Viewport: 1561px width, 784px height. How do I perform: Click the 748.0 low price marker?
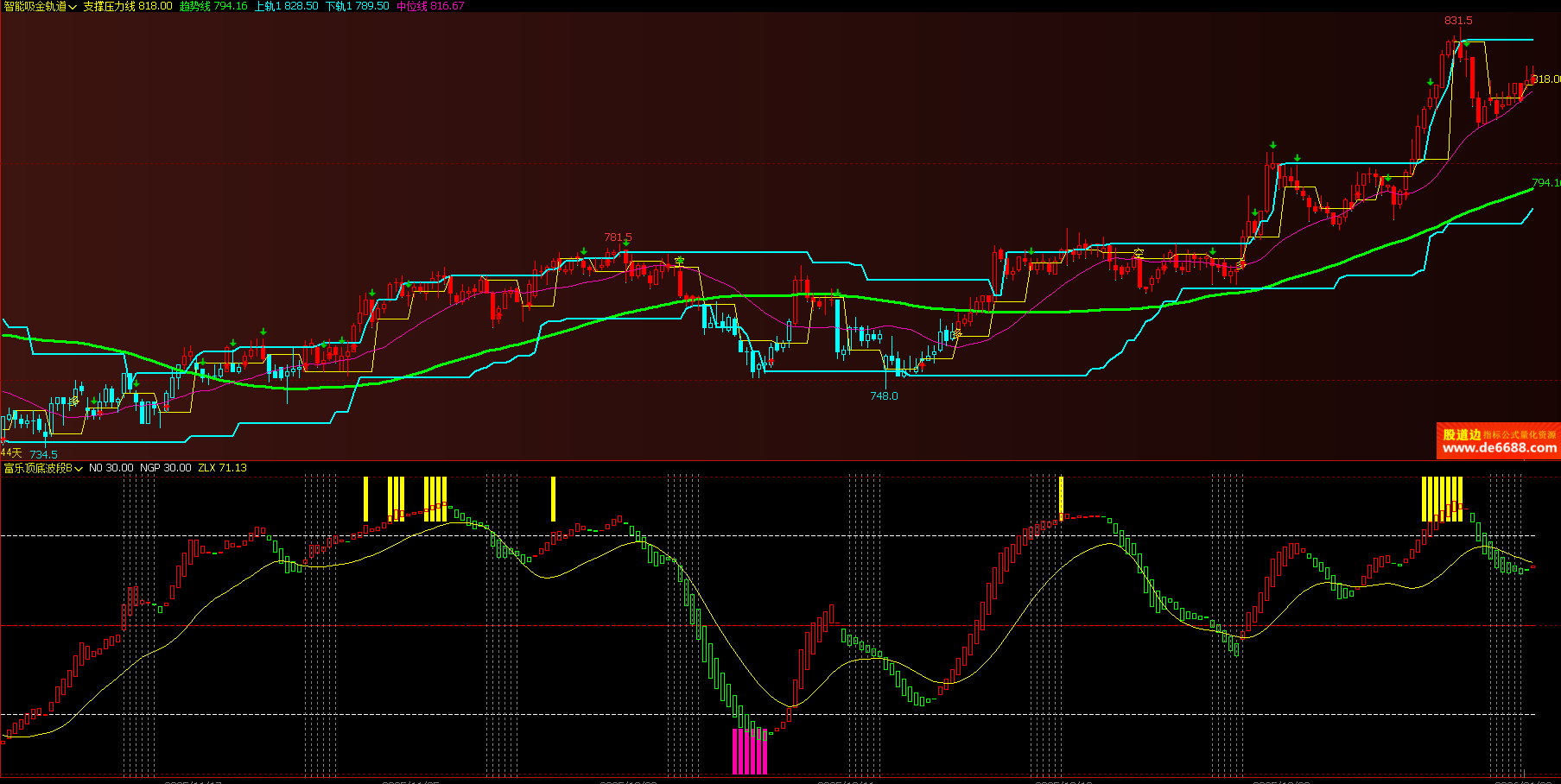[x=884, y=396]
